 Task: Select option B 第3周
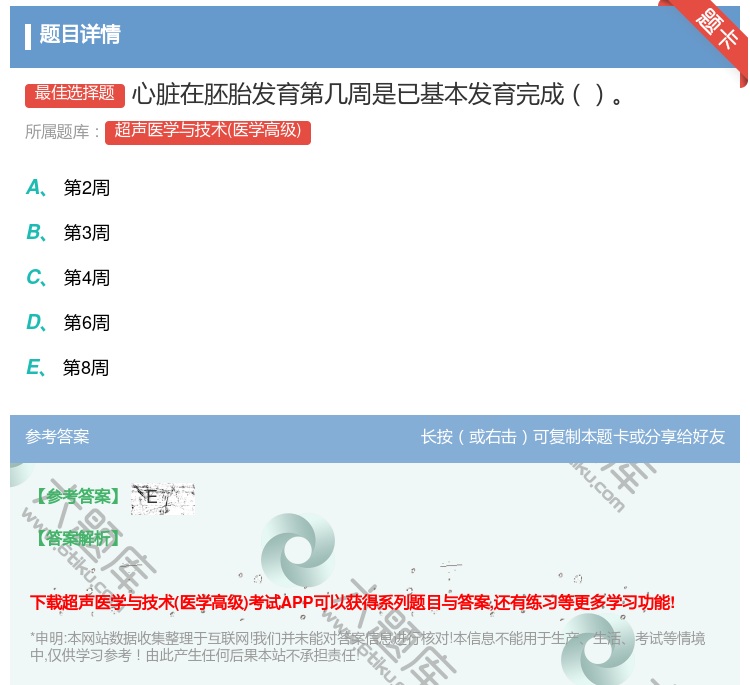[68, 232]
